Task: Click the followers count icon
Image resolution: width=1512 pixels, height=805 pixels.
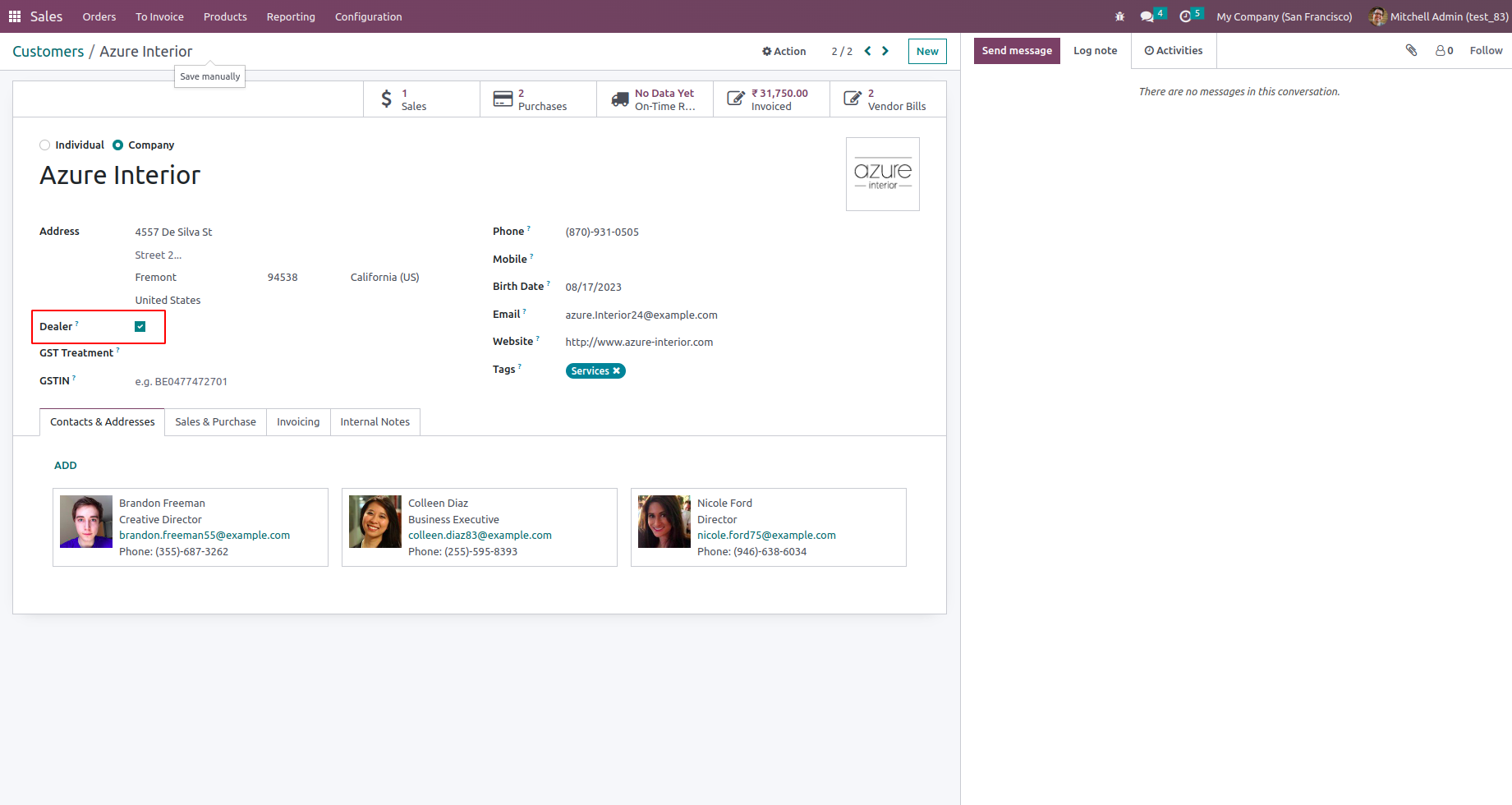Action: pyautogui.click(x=1444, y=51)
